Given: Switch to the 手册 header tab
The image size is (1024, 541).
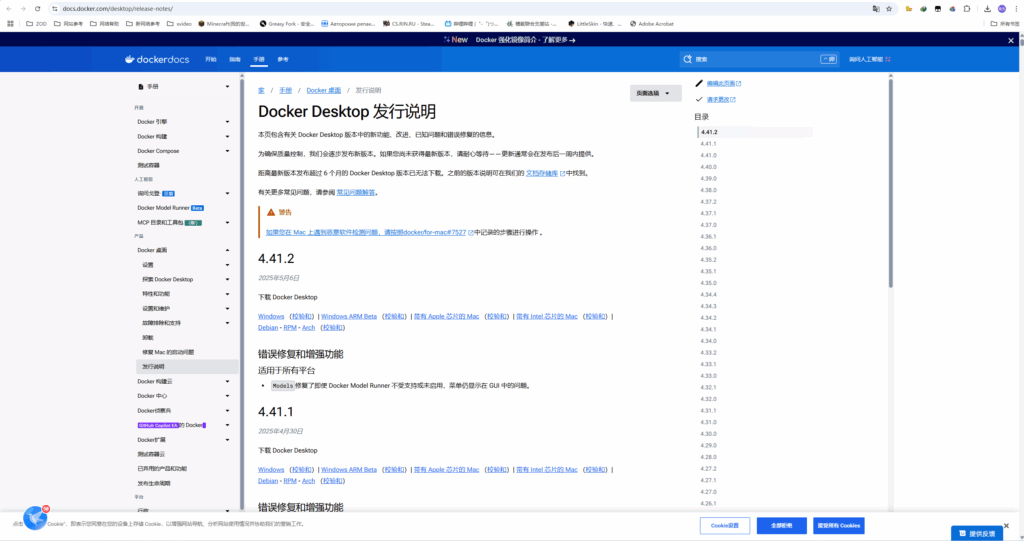Looking at the screenshot, I should (x=259, y=59).
